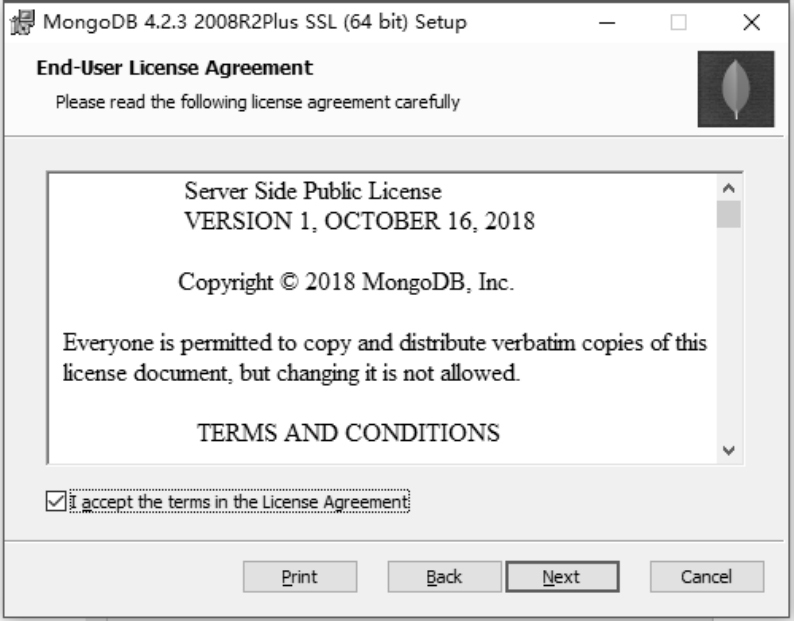Click the license text scrollbar thumb
This screenshot has height=621, width=794.
[x=729, y=215]
